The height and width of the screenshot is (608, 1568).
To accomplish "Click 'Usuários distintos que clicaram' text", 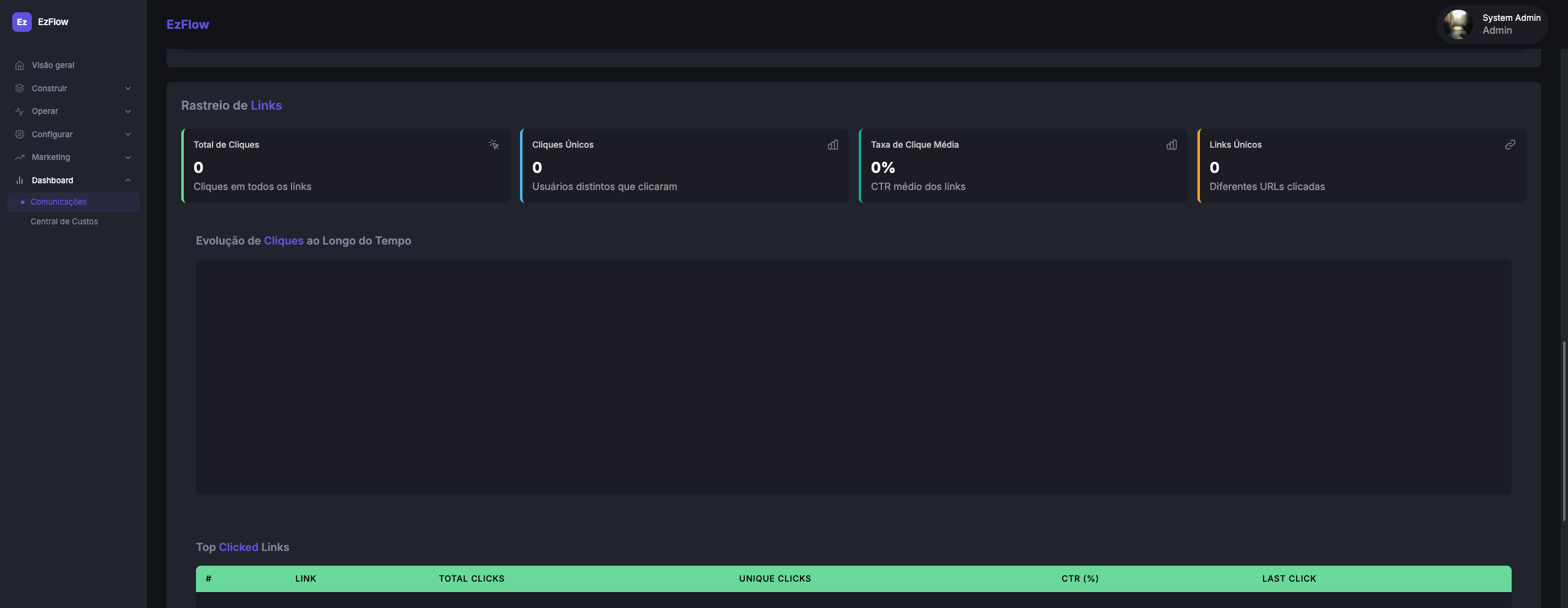I will click(x=605, y=186).
